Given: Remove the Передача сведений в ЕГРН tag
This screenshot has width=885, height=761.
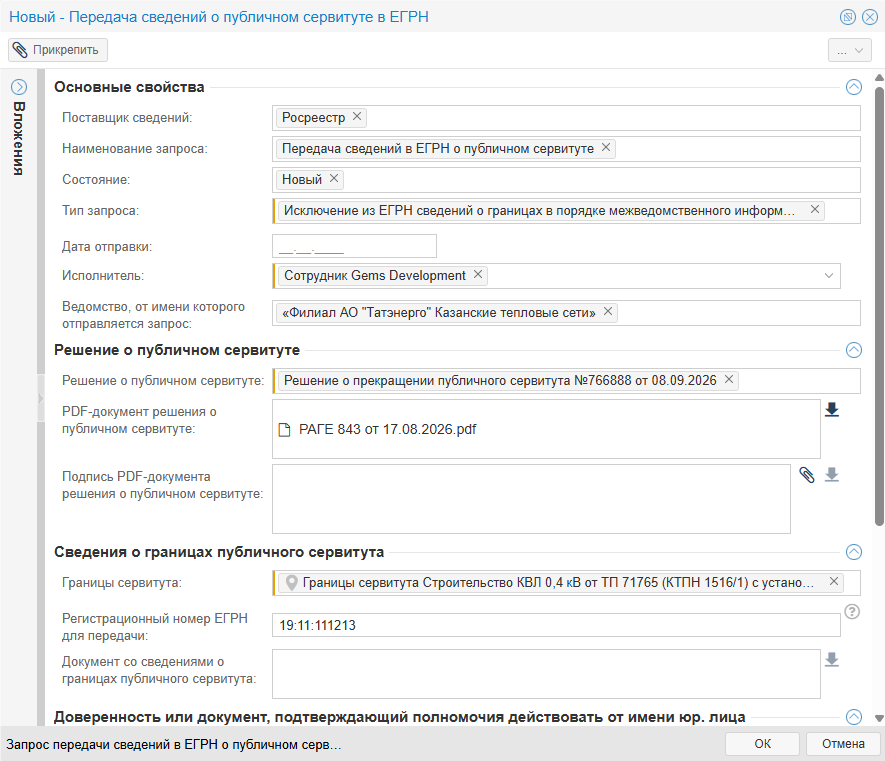Looking at the screenshot, I should [x=606, y=147].
